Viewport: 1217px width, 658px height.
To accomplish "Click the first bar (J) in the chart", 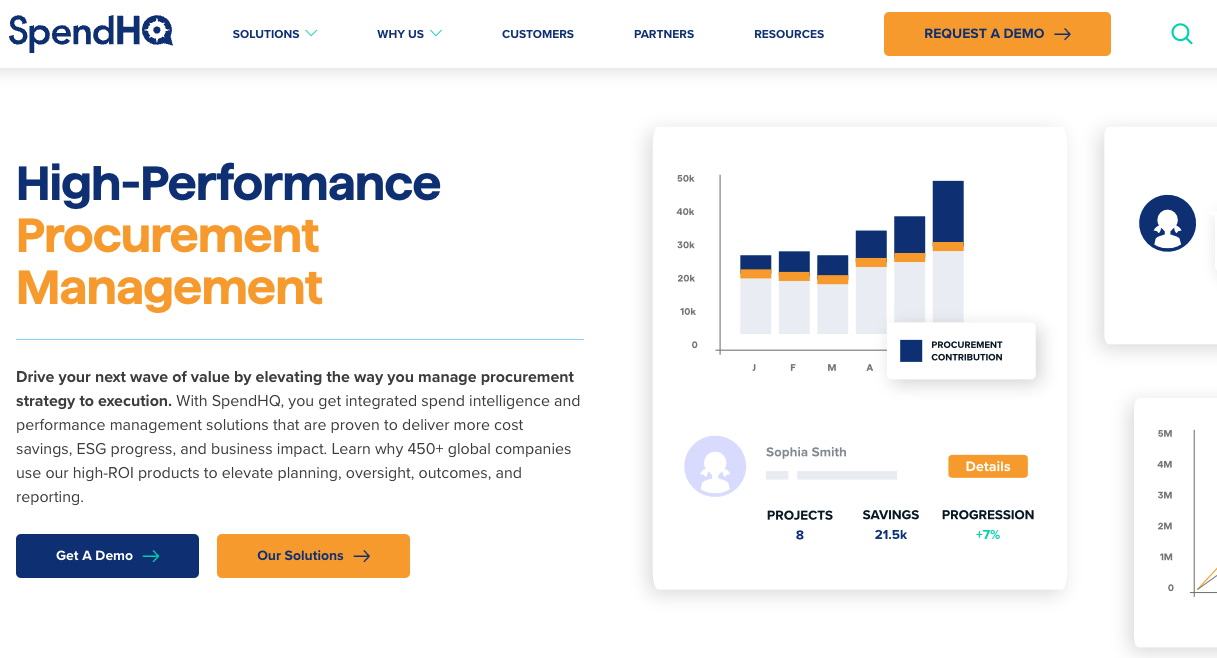I will [x=755, y=294].
